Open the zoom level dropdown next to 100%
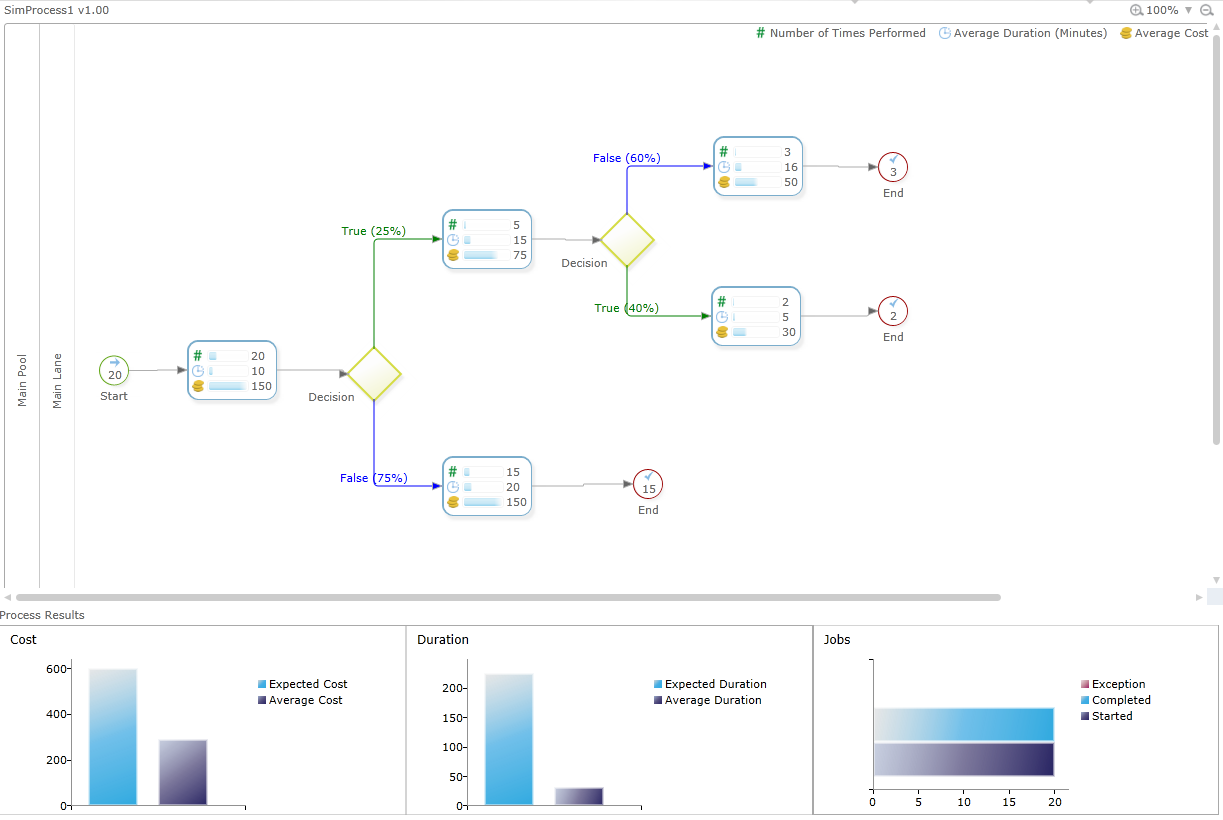This screenshot has width=1223, height=820. [1189, 10]
